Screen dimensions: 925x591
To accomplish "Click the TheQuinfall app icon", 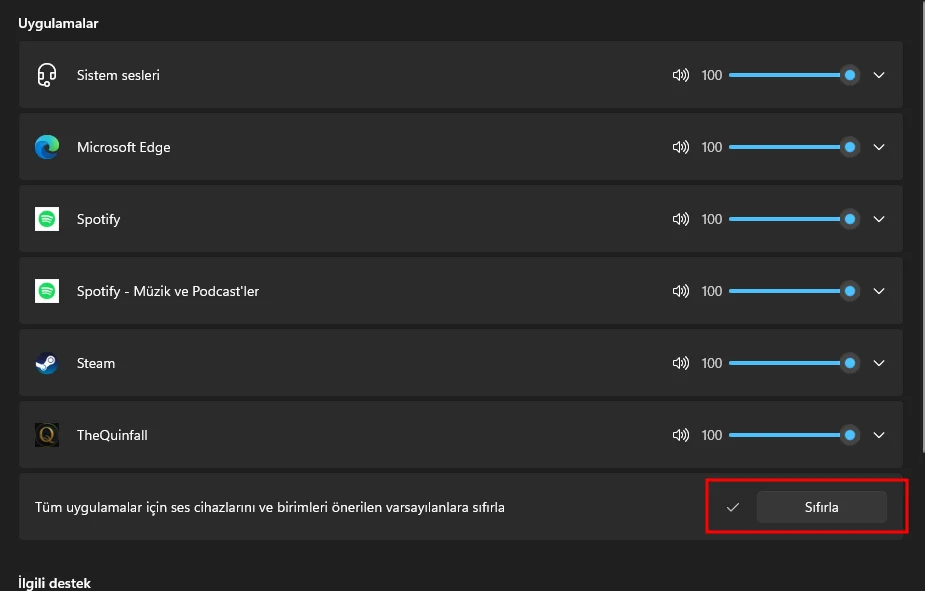I will [47, 435].
